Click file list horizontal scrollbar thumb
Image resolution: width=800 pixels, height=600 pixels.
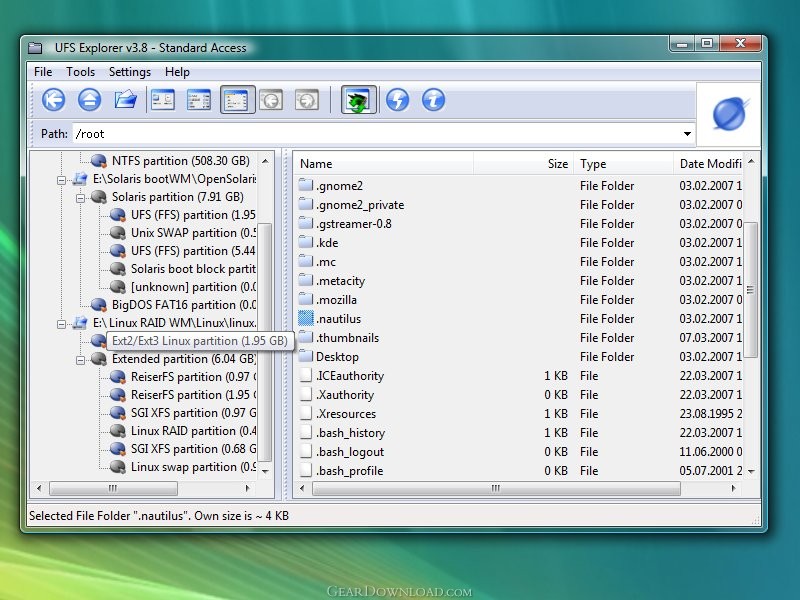(x=496, y=488)
